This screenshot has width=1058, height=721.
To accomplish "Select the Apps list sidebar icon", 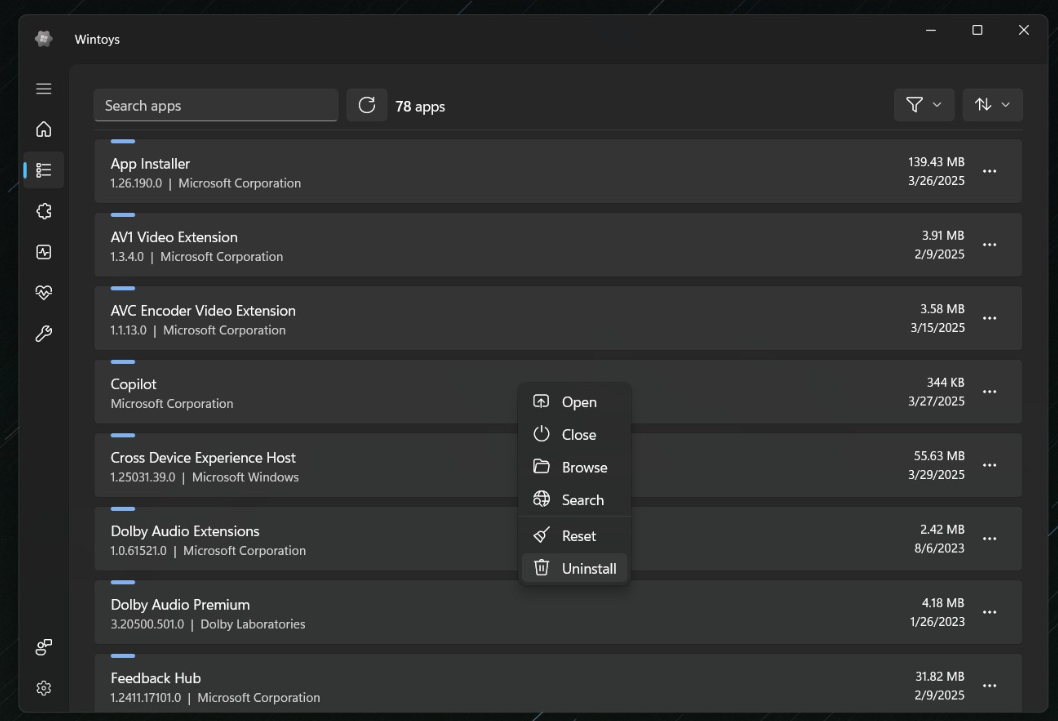I will [x=44, y=170].
